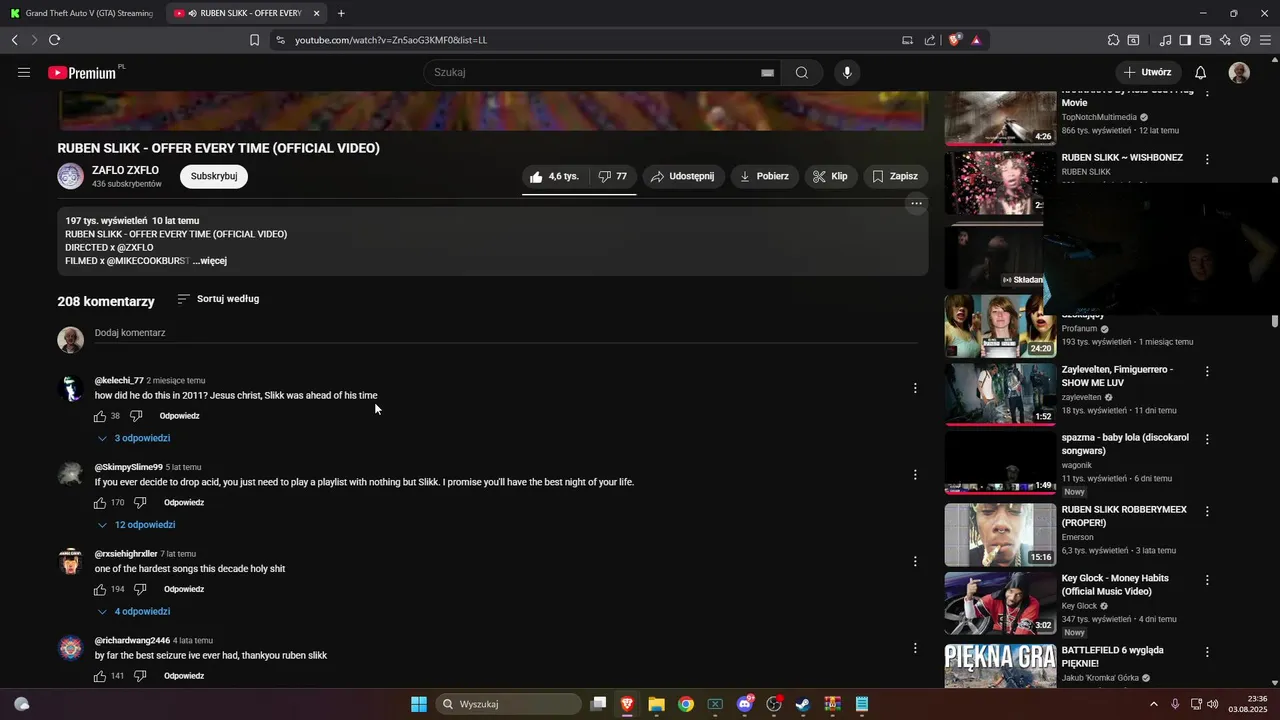The height and width of the screenshot is (720, 1280).
Task: Open options menu for richardwang2446 comment
Action: [915, 648]
